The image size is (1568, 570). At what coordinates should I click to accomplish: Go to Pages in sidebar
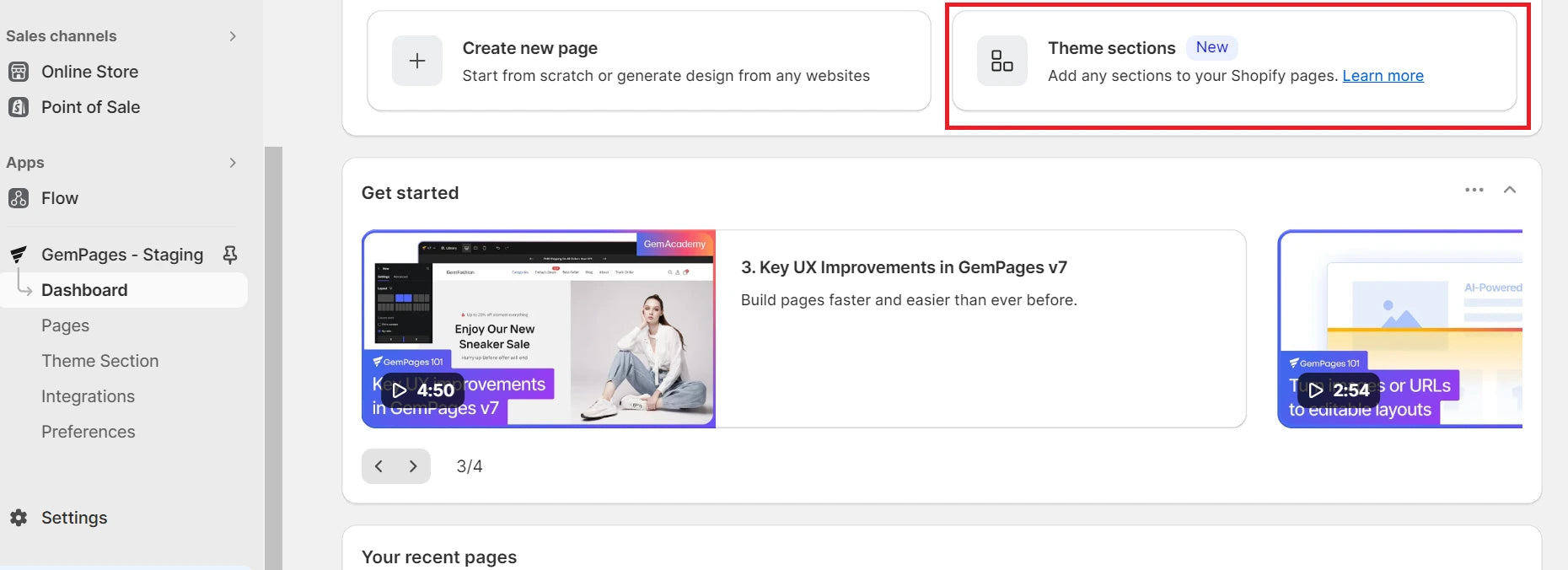pyautogui.click(x=65, y=325)
